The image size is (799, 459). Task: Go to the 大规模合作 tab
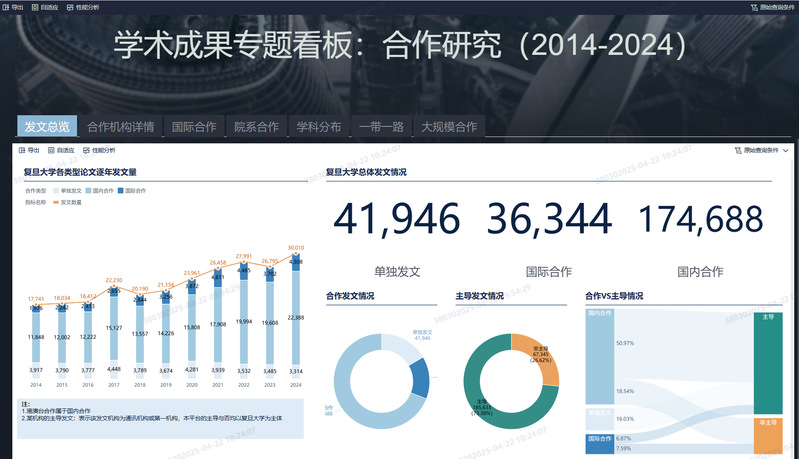coord(449,127)
